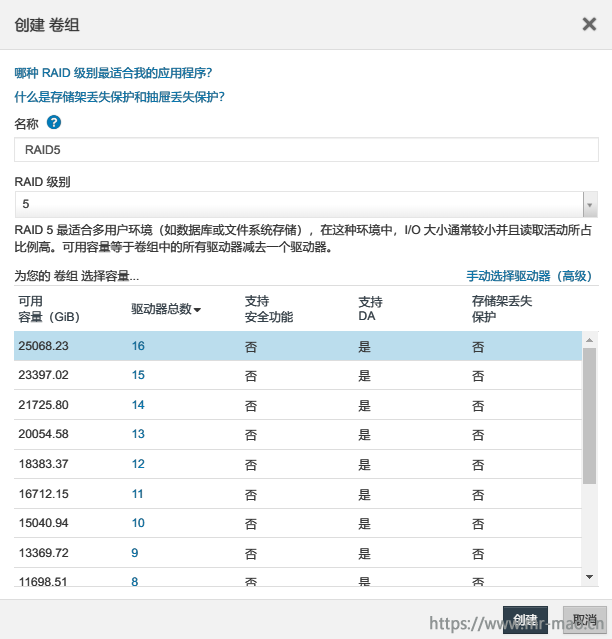The image size is (612, 639).
Task: Close the Create Volume Group dialog
Action: tap(589, 24)
